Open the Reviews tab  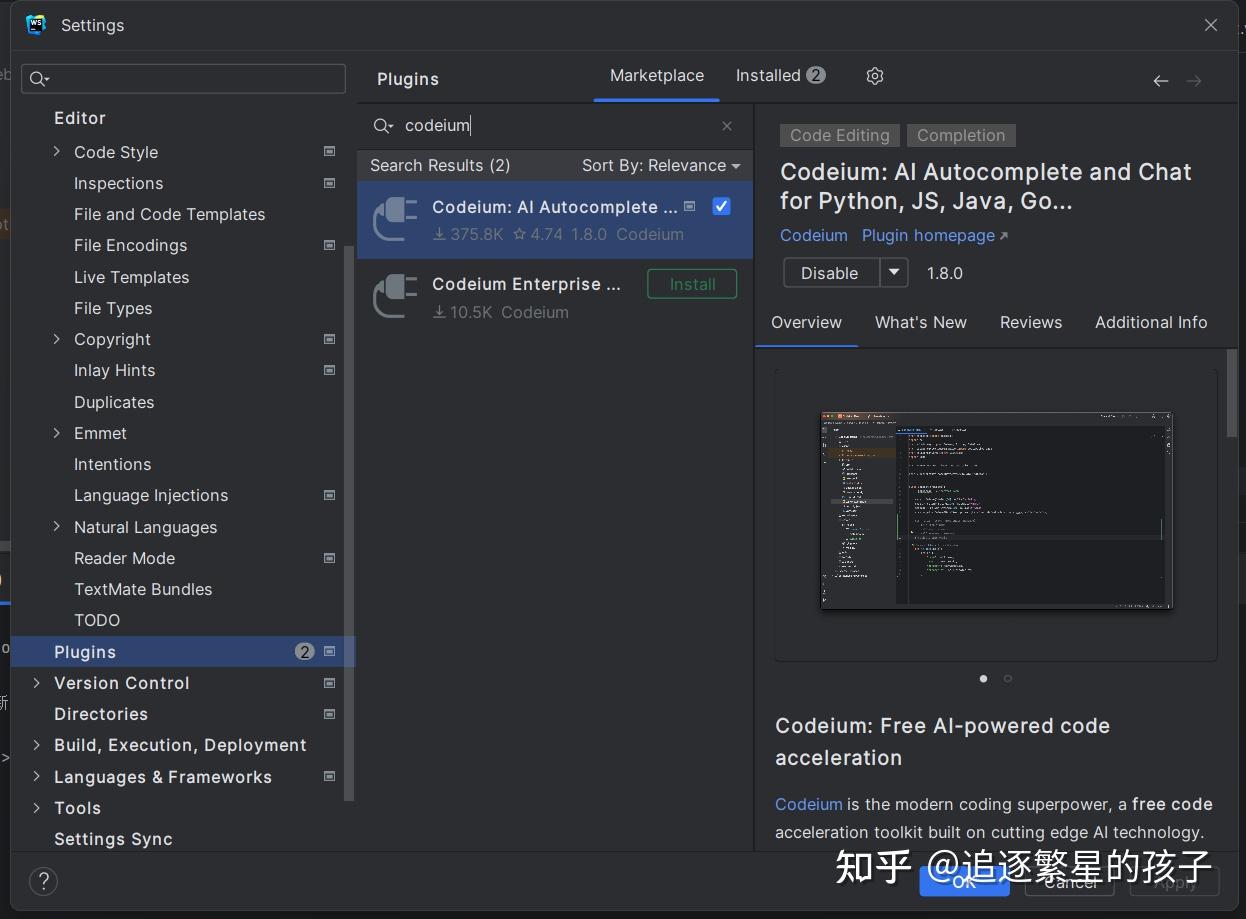[x=1031, y=323]
